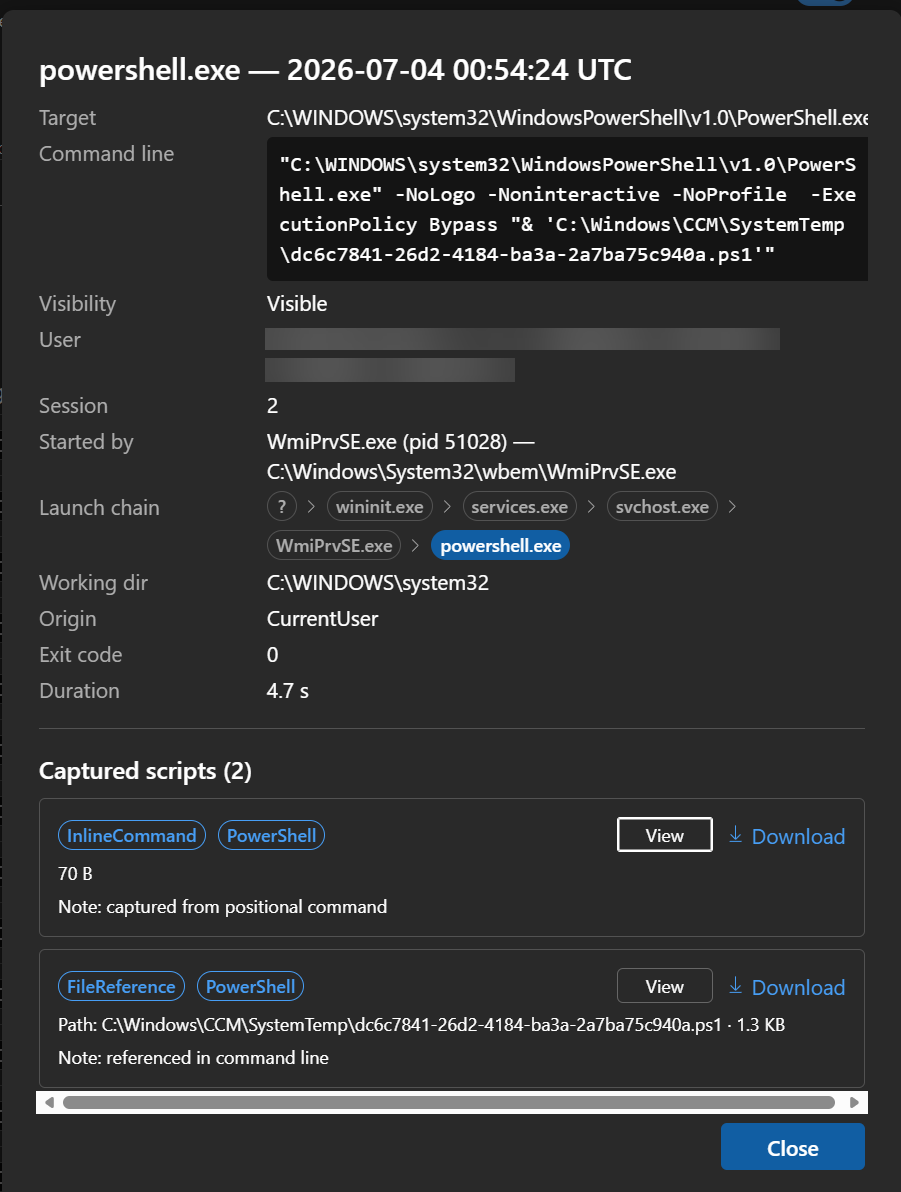Click View button for FileReference script
Image resolution: width=901 pixels, height=1192 pixels.
tap(665, 986)
